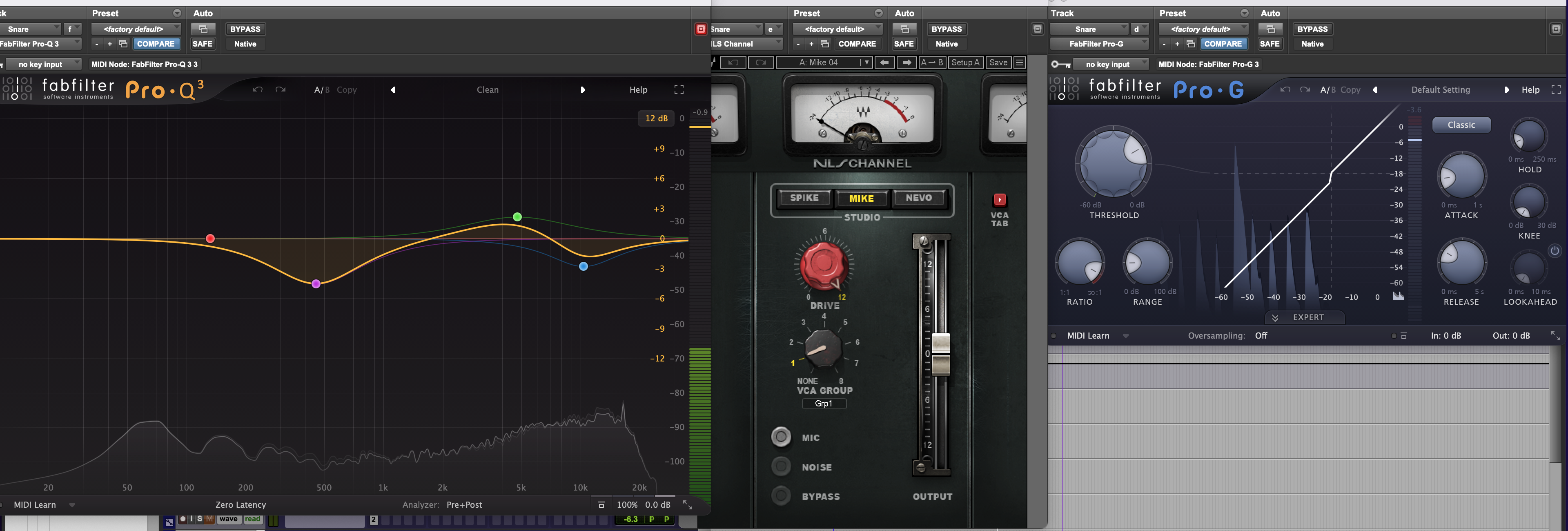Enable the NOISE switch on NLS Channel
The image size is (1568, 531).
[x=781, y=466]
